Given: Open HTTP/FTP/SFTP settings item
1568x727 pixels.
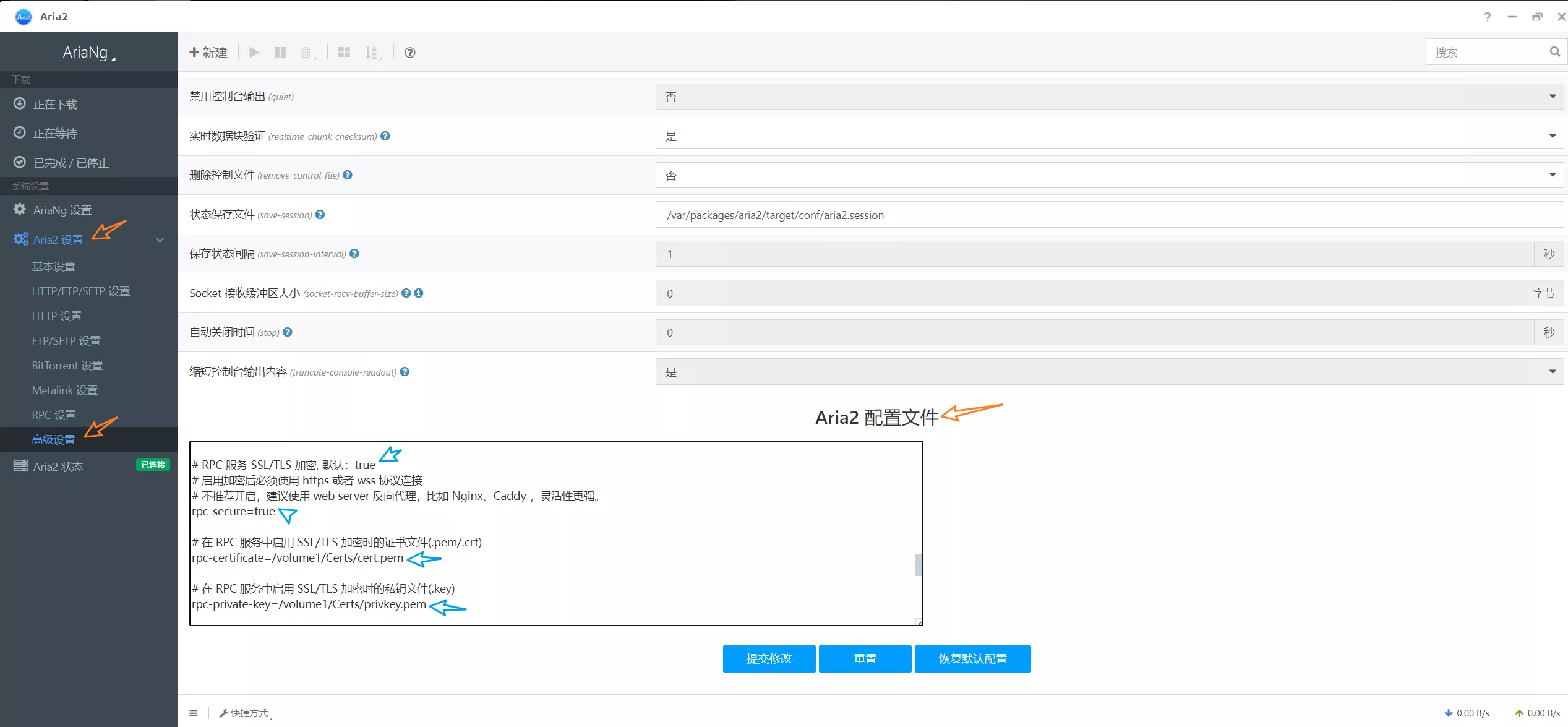Looking at the screenshot, I should pyautogui.click(x=81, y=291).
